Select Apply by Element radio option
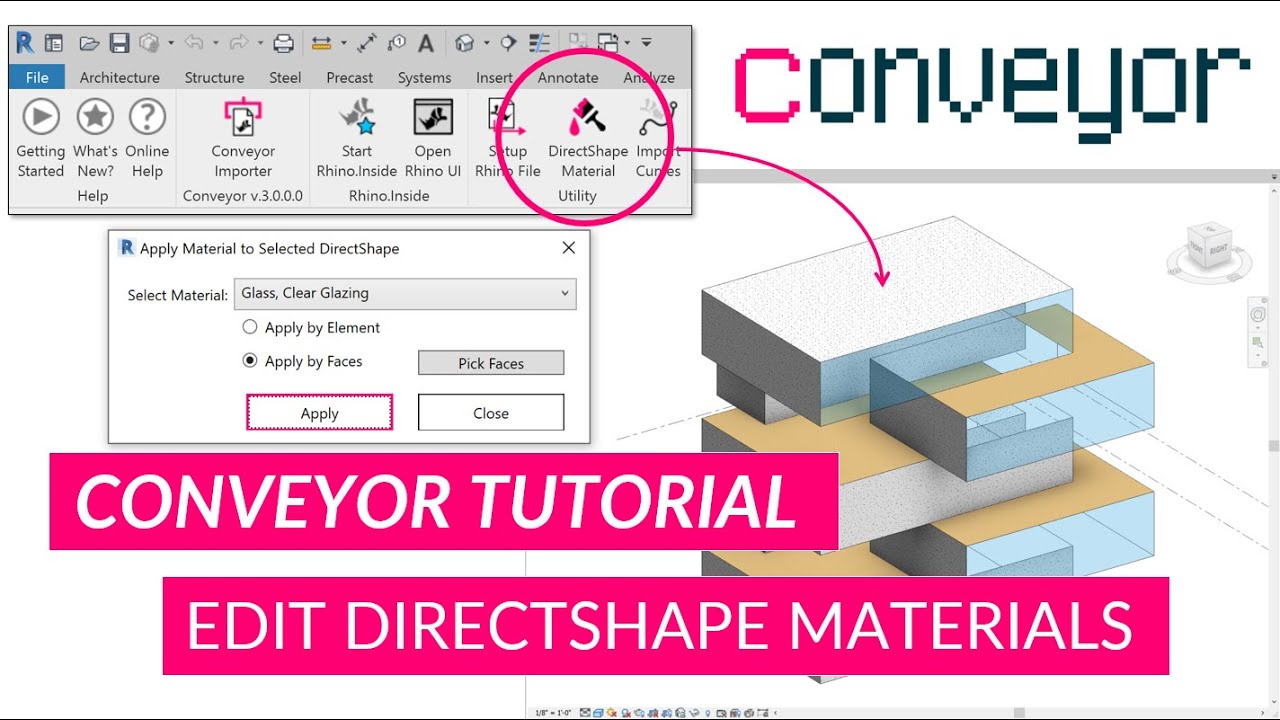This screenshot has width=1280, height=720. click(x=250, y=327)
